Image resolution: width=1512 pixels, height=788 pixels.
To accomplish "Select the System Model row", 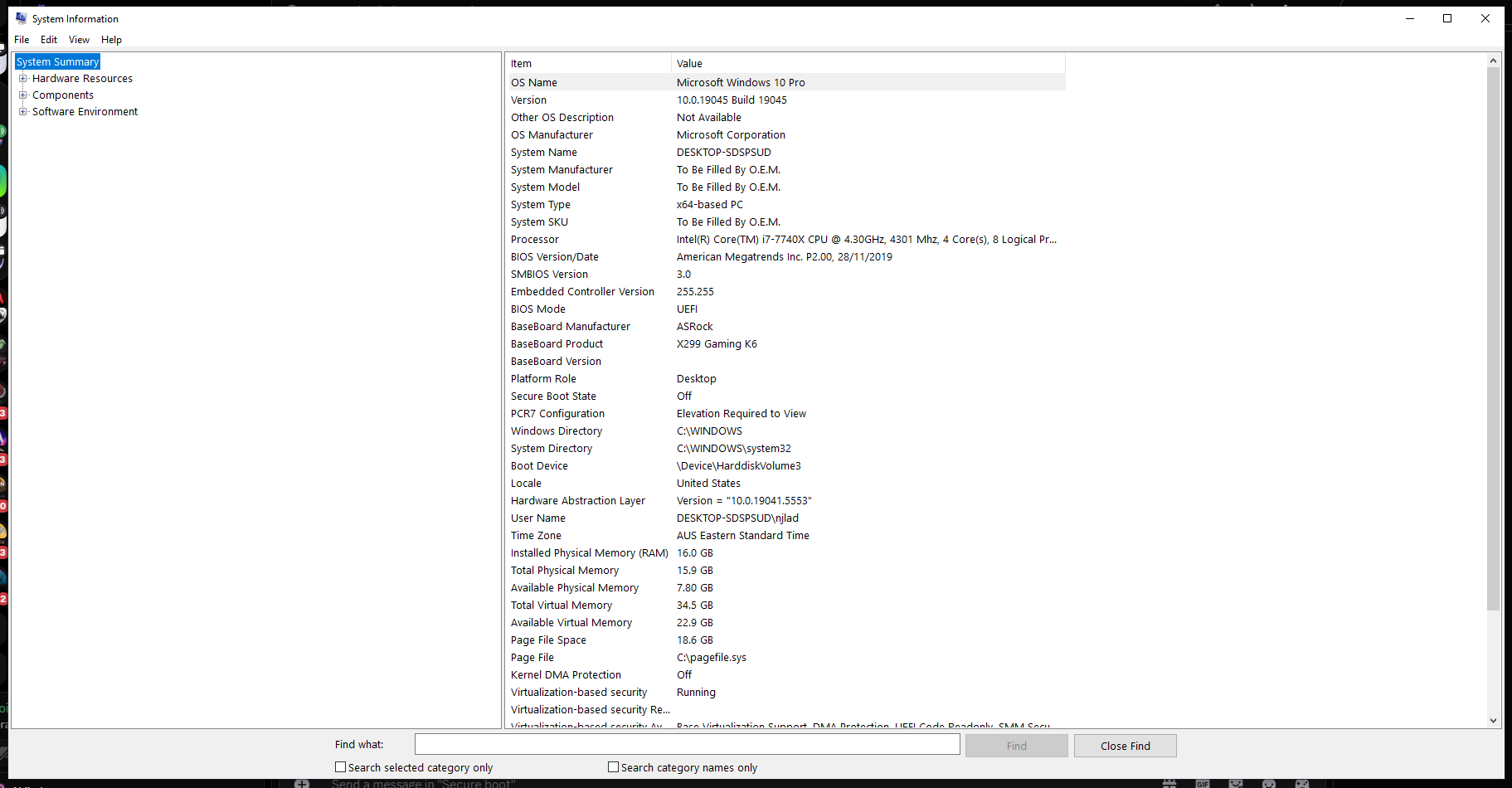I will pyautogui.click(x=787, y=187).
